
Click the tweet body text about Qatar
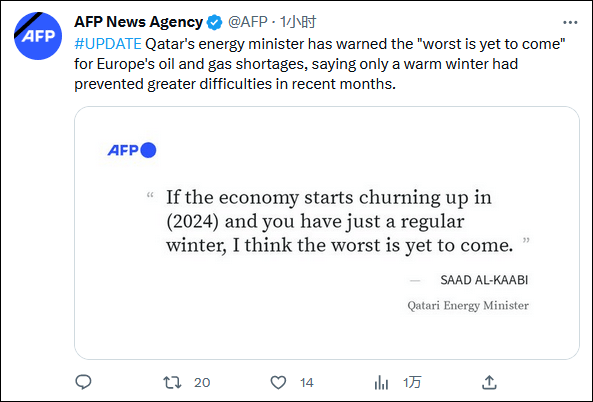point(320,64)
